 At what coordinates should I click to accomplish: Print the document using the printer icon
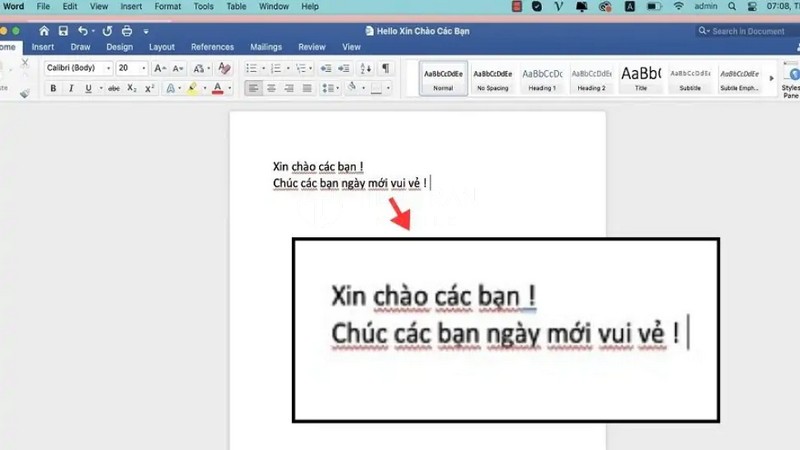click(127, 31)
